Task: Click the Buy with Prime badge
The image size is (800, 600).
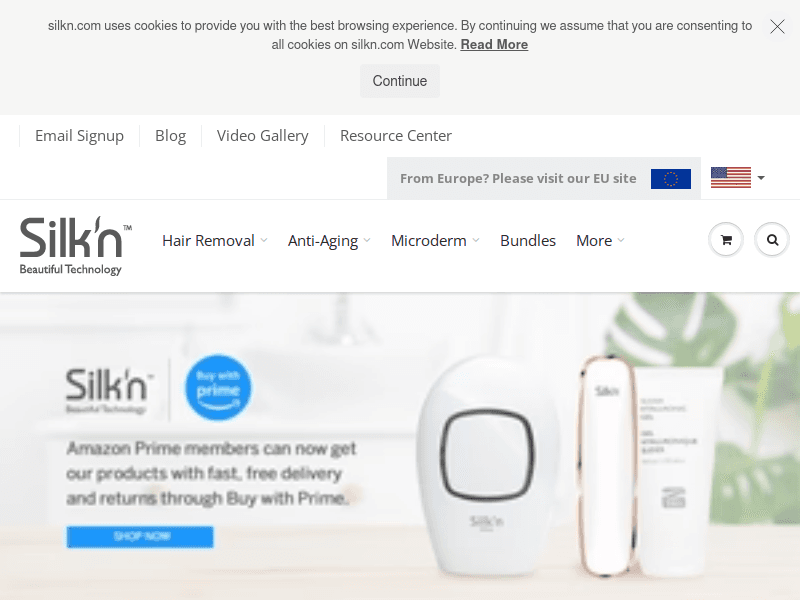Action: click(x=218, y=388)
